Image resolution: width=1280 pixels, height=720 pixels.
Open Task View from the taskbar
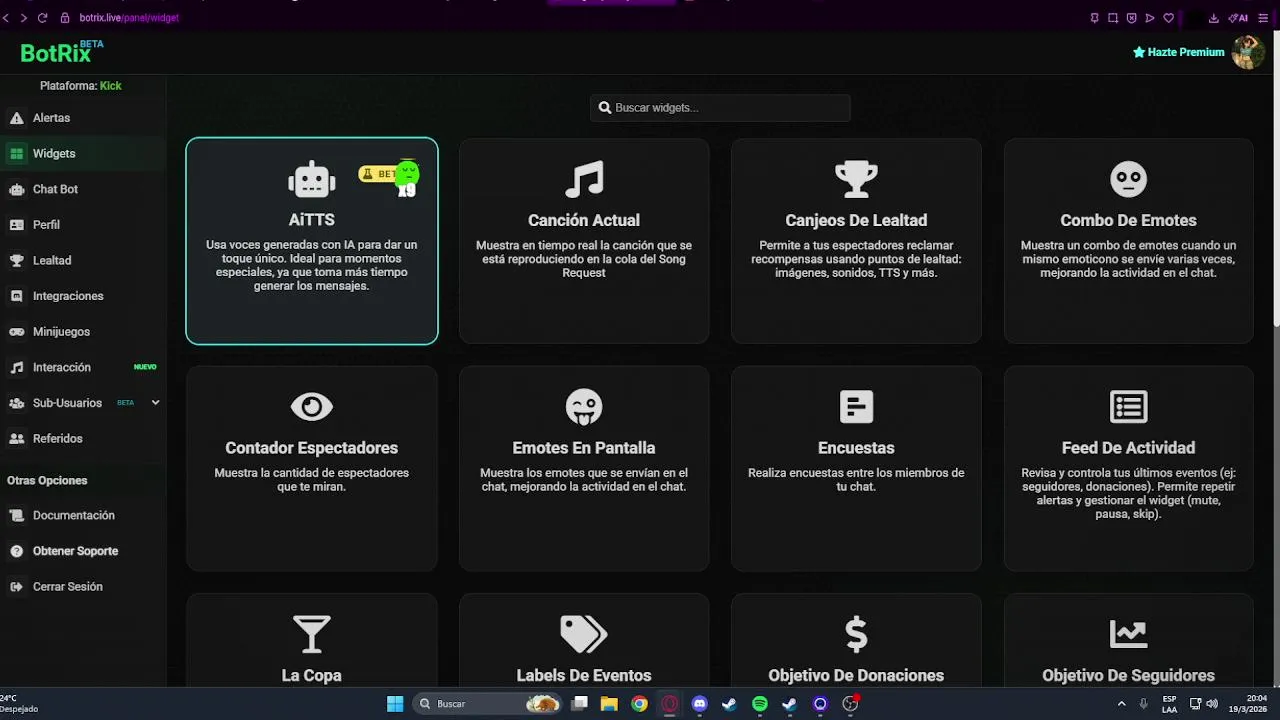(x=579, y=704)
